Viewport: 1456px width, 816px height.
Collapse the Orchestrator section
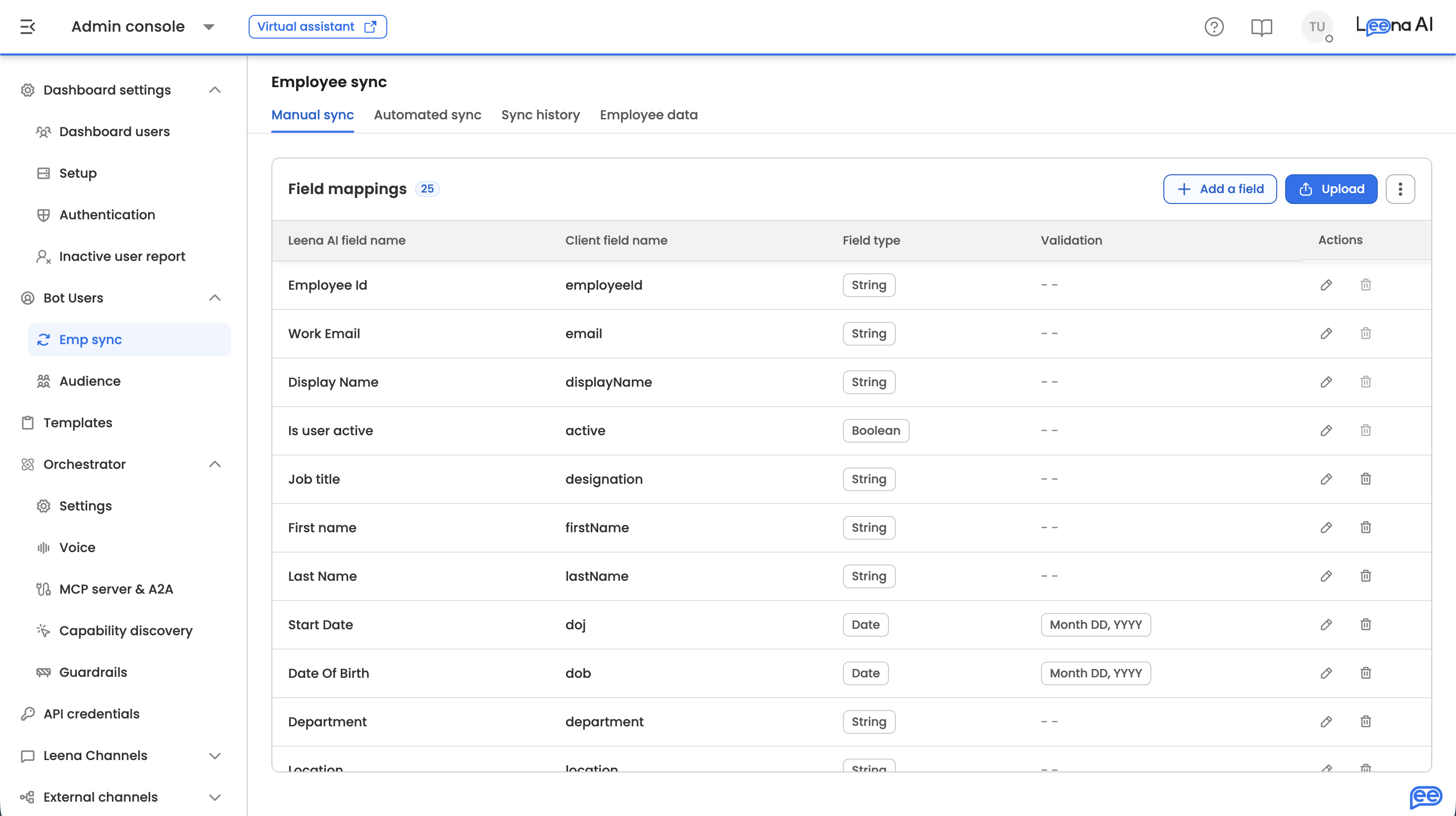[215, 464]
